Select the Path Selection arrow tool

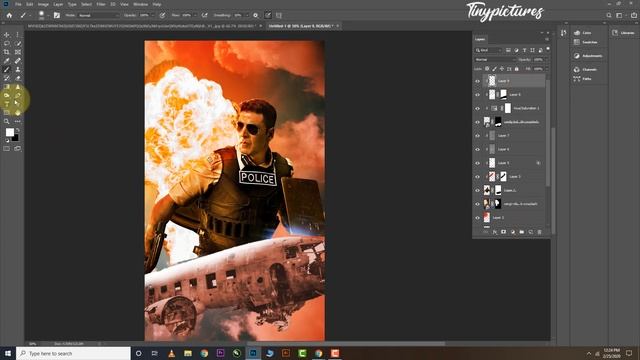18,104
